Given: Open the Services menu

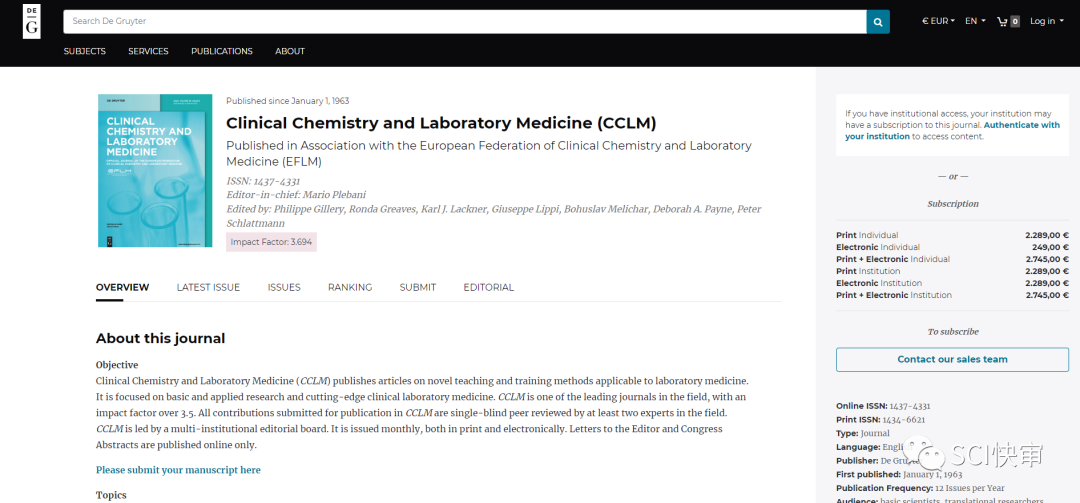Looking at the screenshot, I should [148, 51].
